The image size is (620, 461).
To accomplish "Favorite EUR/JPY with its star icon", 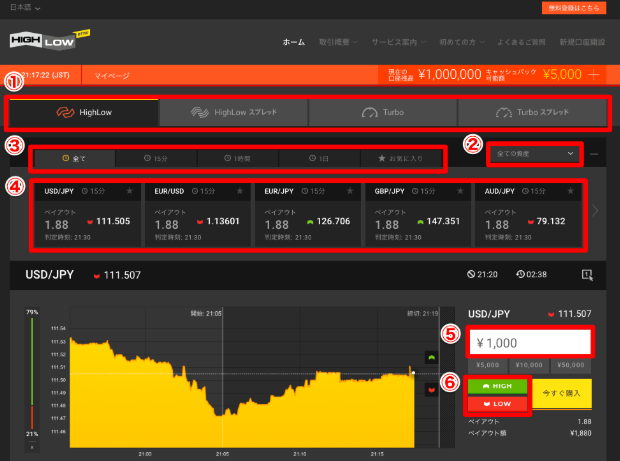I will click(350, 191).
